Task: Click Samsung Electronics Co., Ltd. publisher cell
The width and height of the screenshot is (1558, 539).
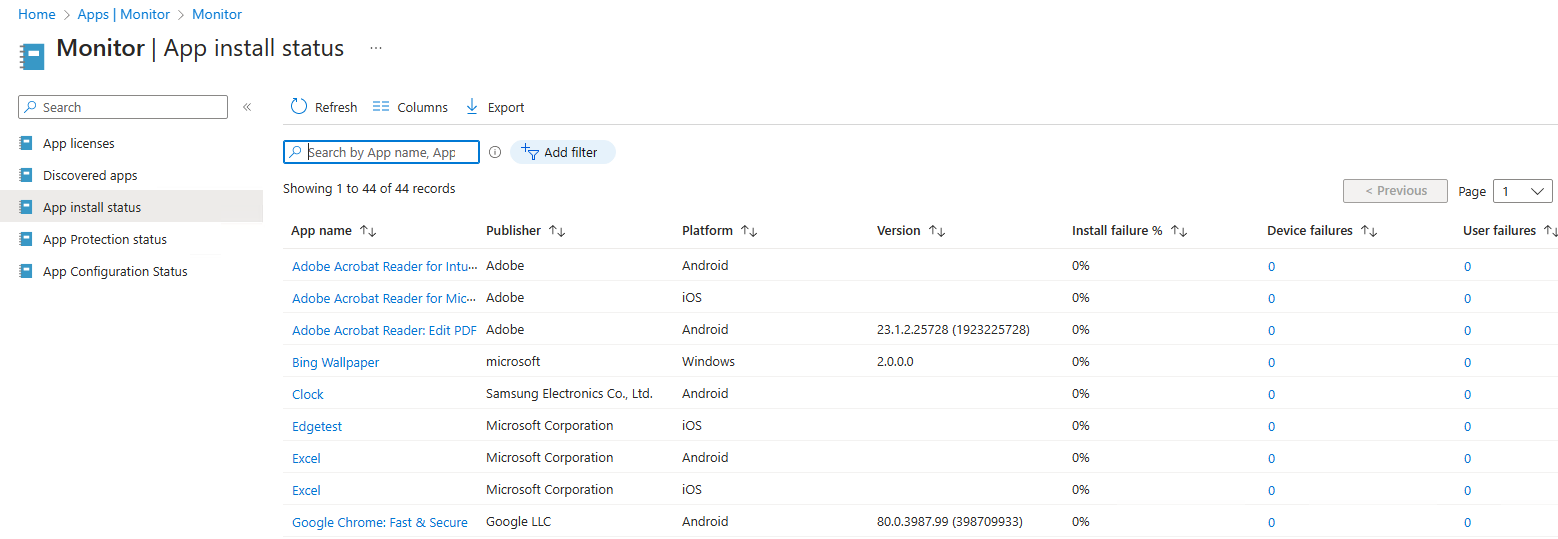Action: (569, 393)
